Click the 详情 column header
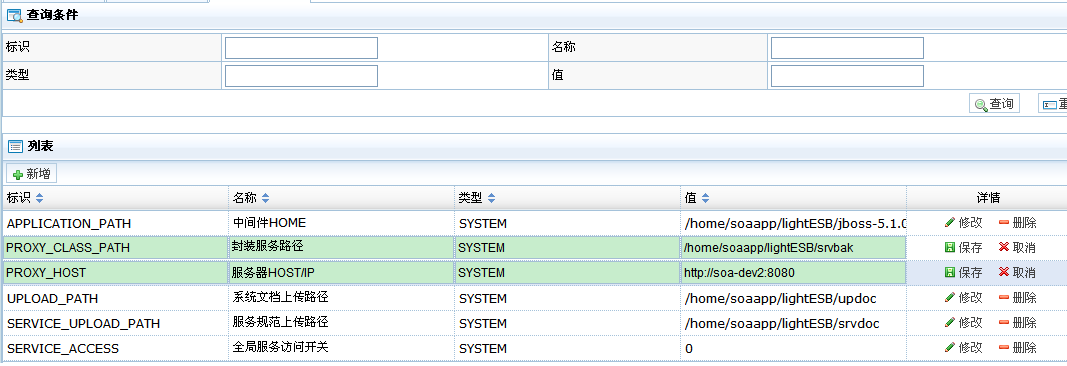This screenshot has height=366, width=1067. (x=988, y=198)
